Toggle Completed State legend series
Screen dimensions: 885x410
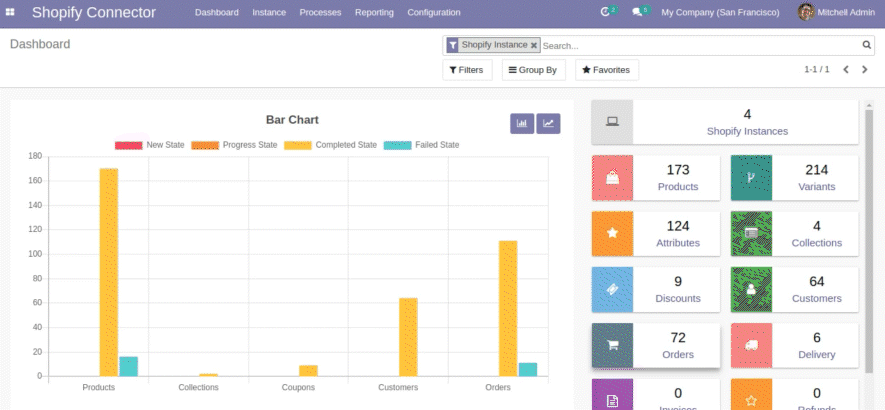[330, 145]
